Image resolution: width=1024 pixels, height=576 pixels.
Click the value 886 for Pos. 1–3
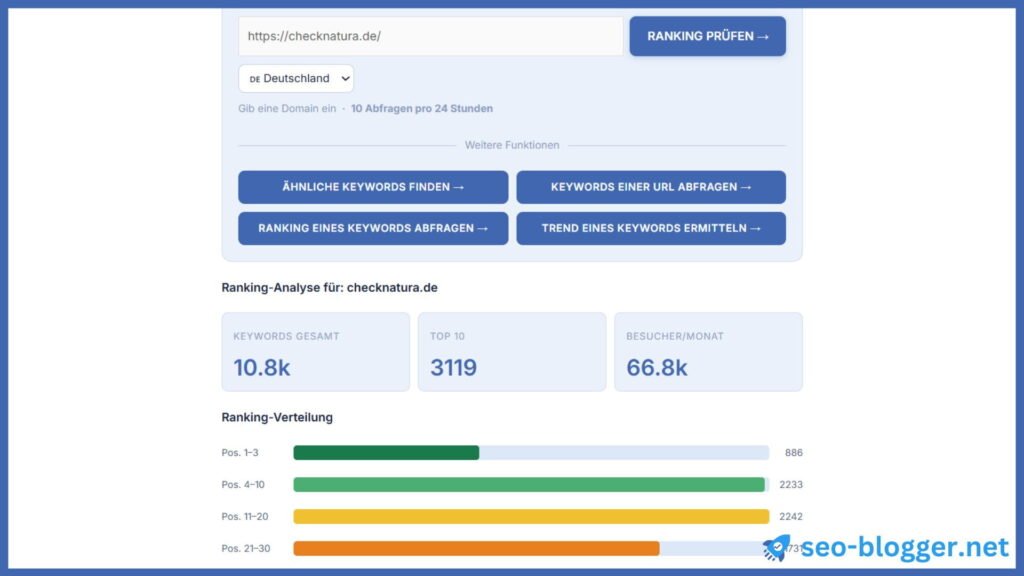click(793, 453)
